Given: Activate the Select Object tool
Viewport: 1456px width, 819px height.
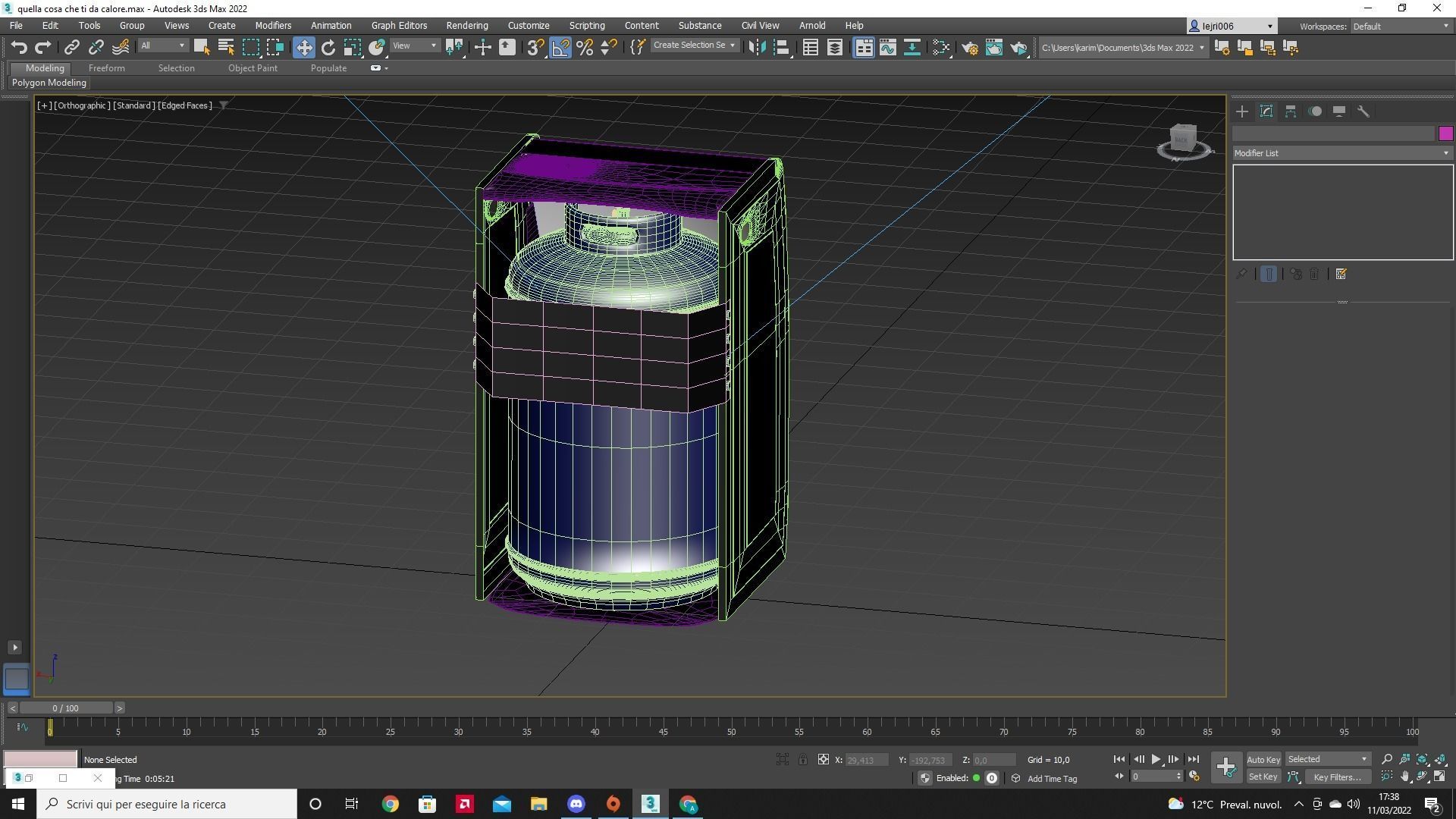Looking at the screenshot, I should tap(201, 47).
